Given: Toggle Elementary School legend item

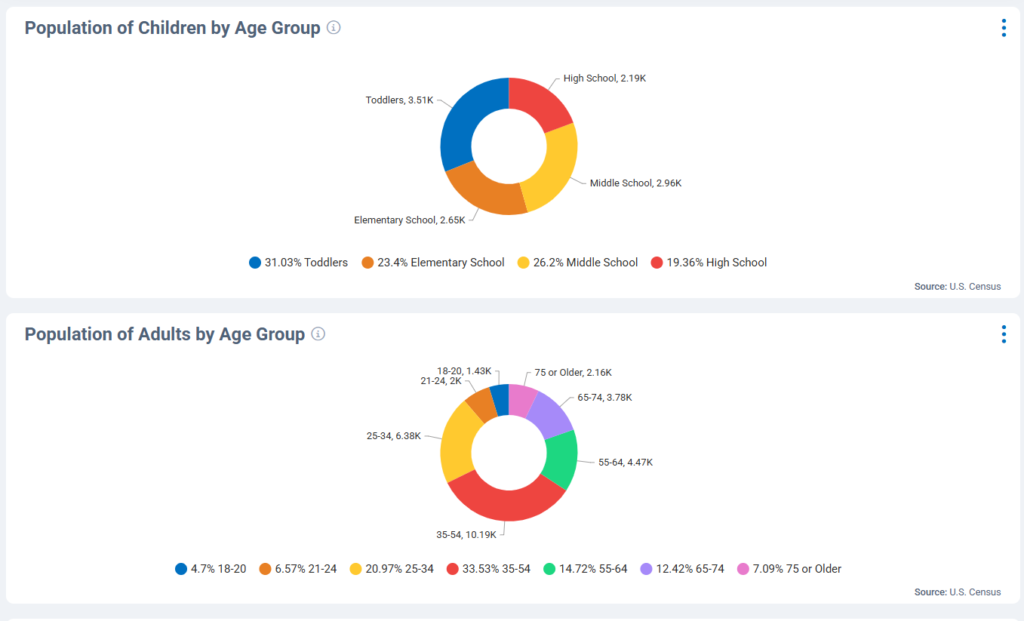Looking at the screenshot, I should (x=435, y=263).
